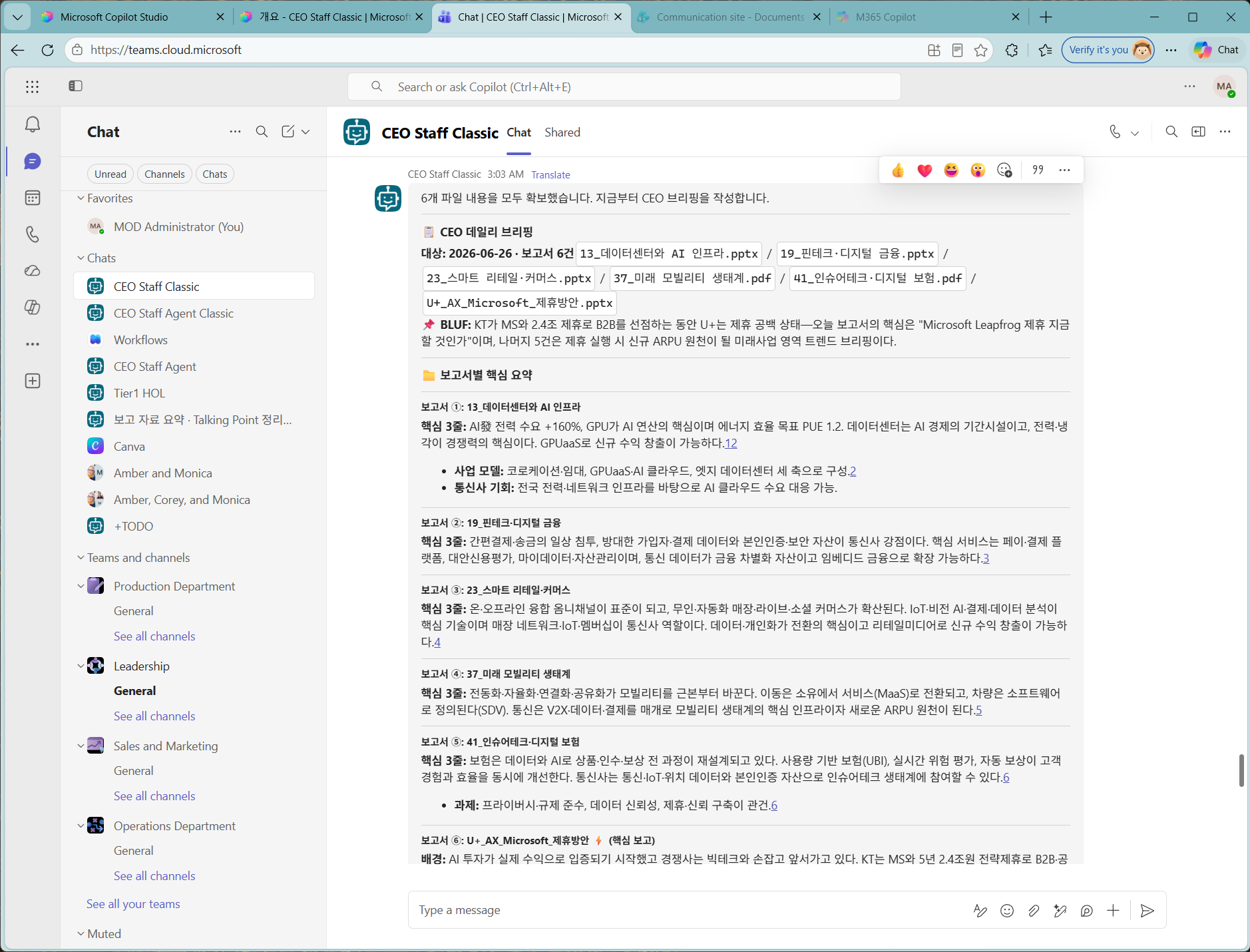Expand the Muted section

[81, 934]
